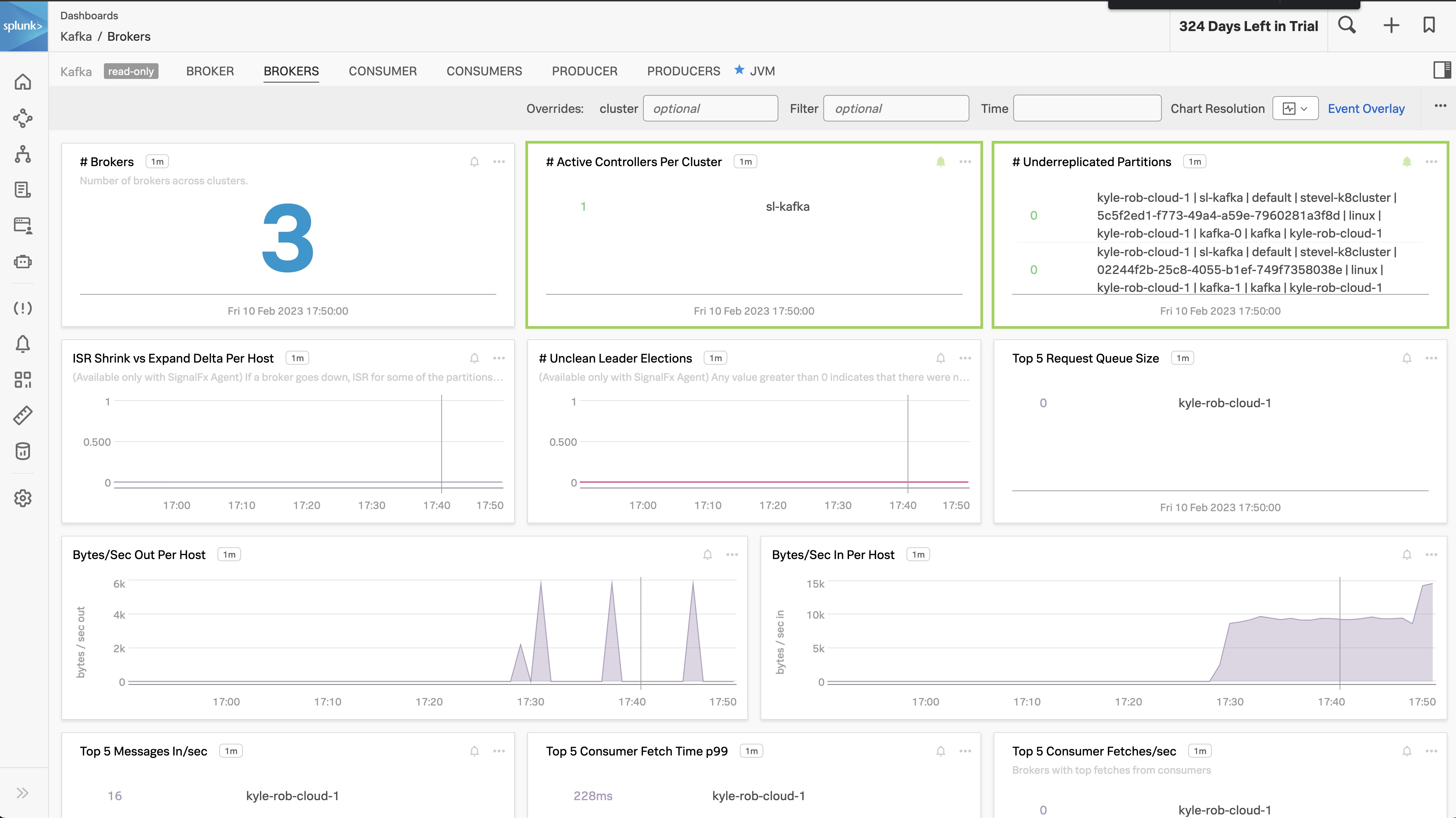Open Alerts bell in left sidebar
The height and width of the screenshot is (818, 1456).
[22, 344]
